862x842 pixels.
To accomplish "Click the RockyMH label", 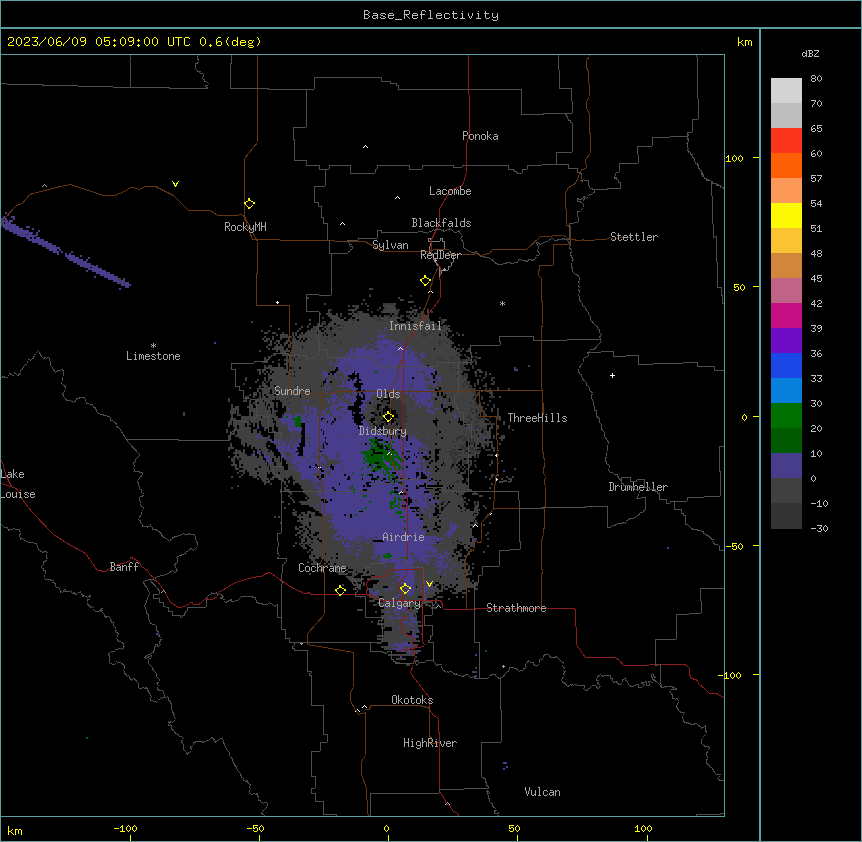I will (245, 227).
